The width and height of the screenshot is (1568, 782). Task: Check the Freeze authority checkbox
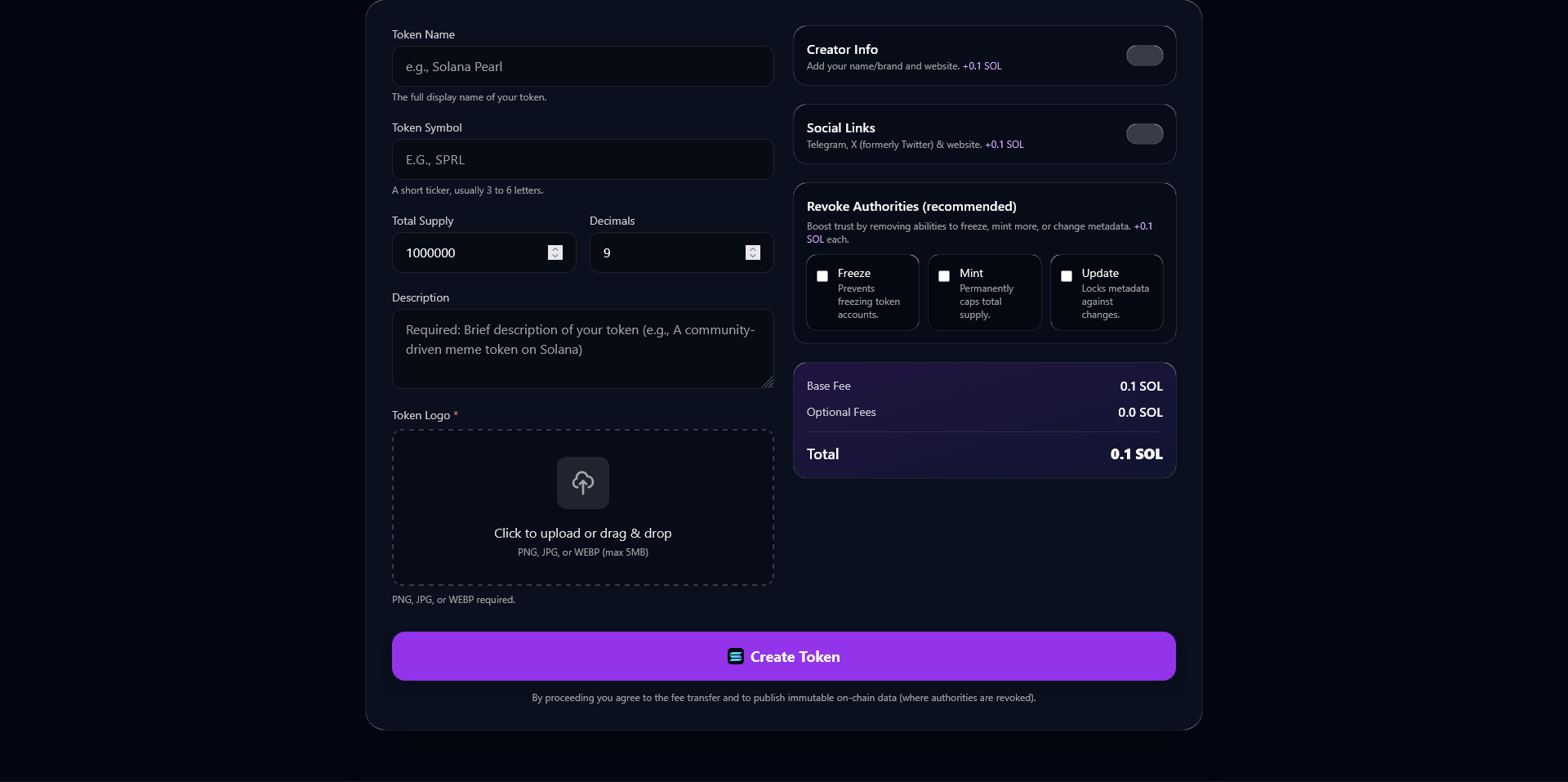click(822, 276)
